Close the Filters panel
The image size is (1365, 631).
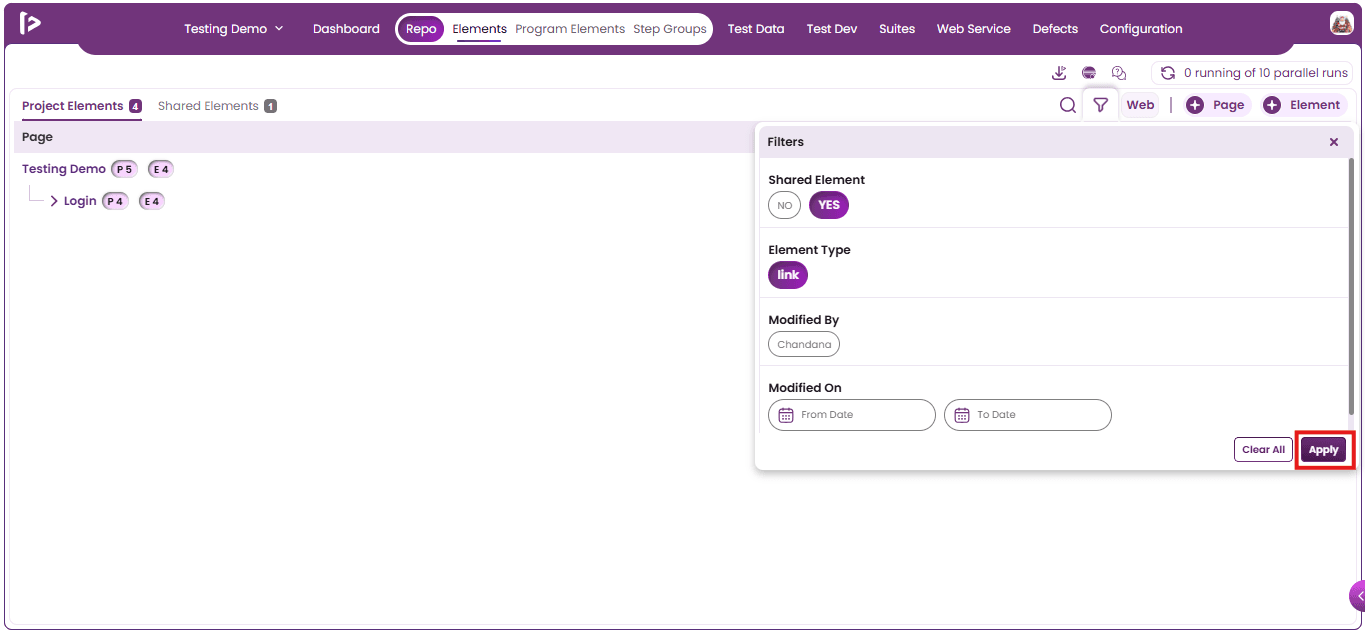(x=1334, y=142)
